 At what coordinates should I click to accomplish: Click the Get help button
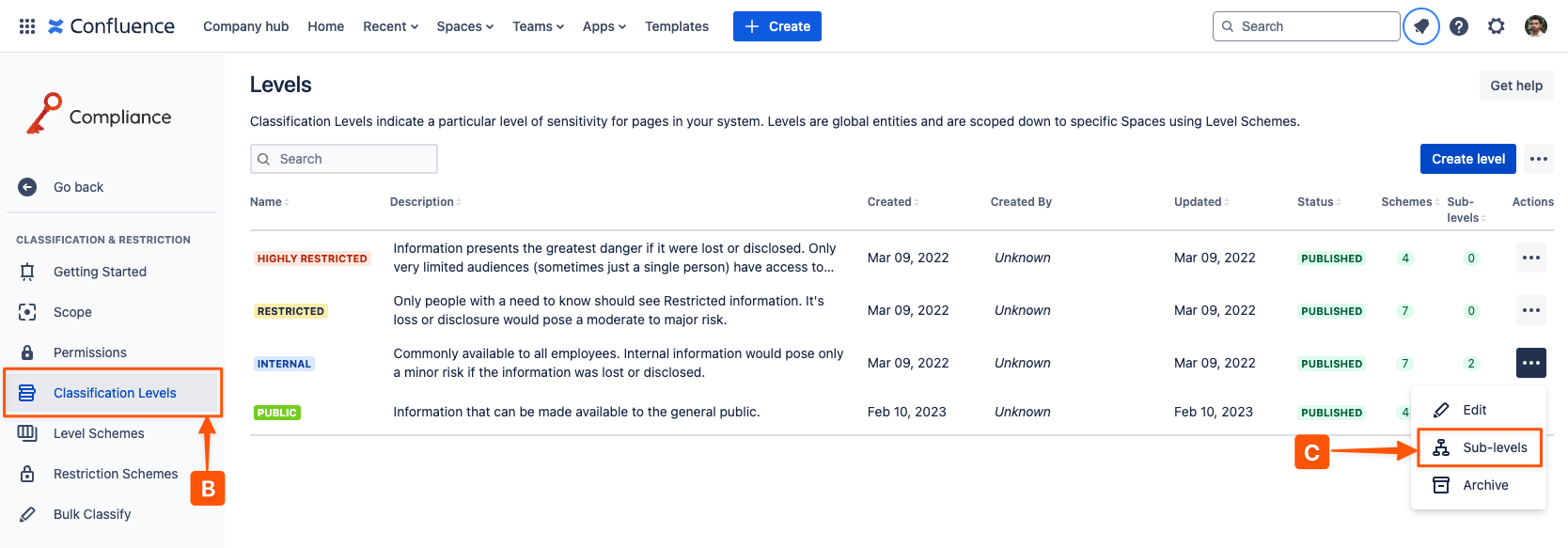coord(1515,86)
